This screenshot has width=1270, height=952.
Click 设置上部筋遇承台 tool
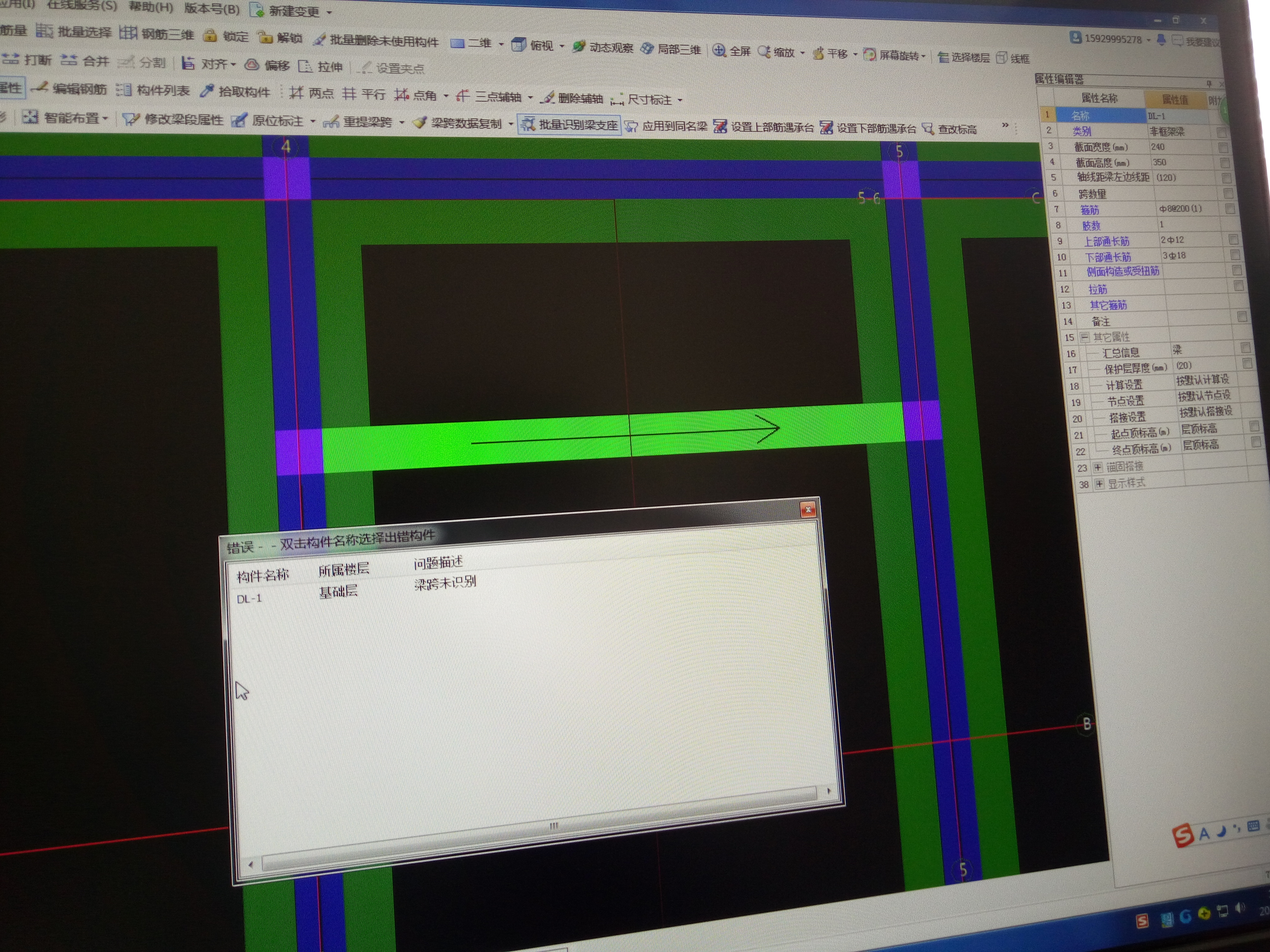pyautogui.click(x=764, y=127)
